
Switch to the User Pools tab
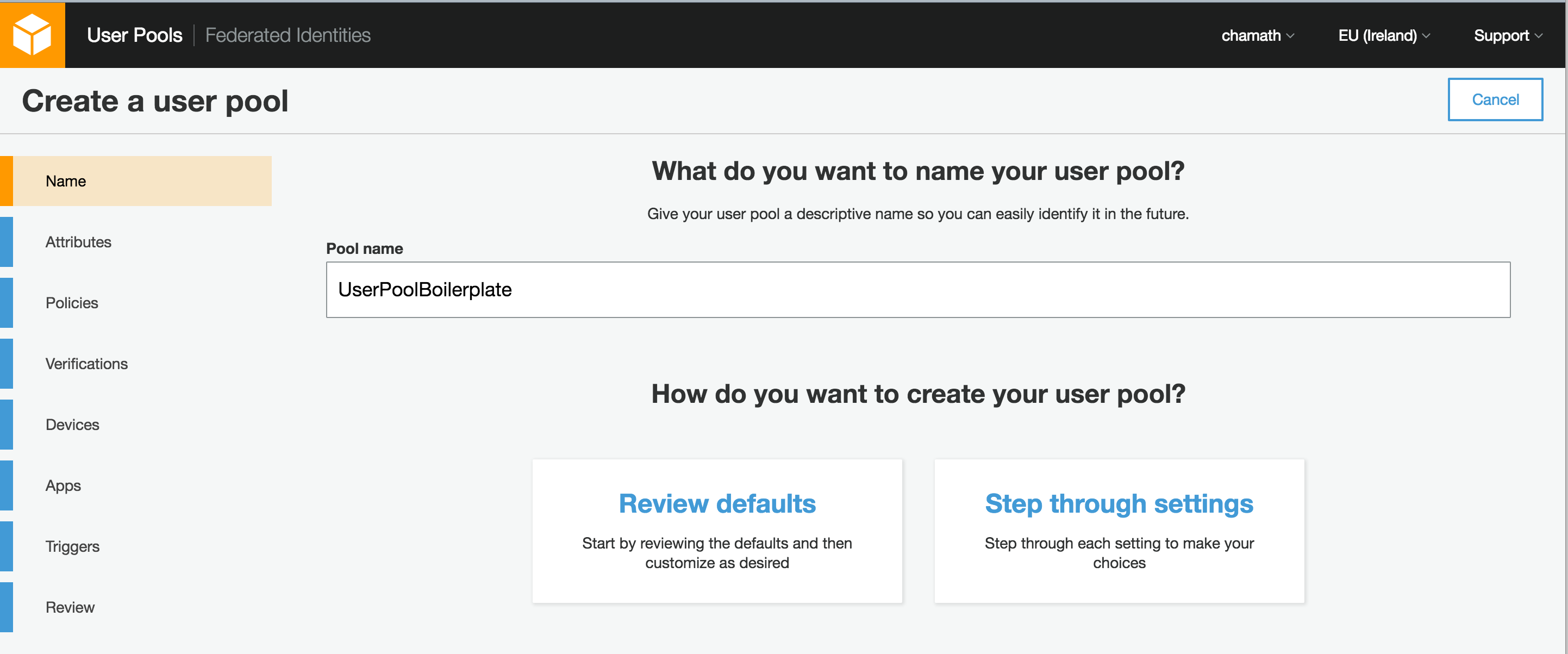click(135, 35)
